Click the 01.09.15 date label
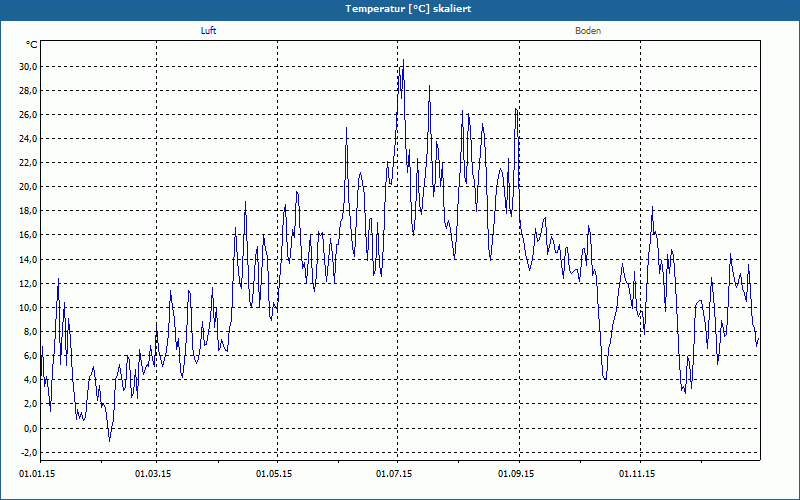Image resolution: width=800 pixels, height=500 pixels. (x=516, y=474)
